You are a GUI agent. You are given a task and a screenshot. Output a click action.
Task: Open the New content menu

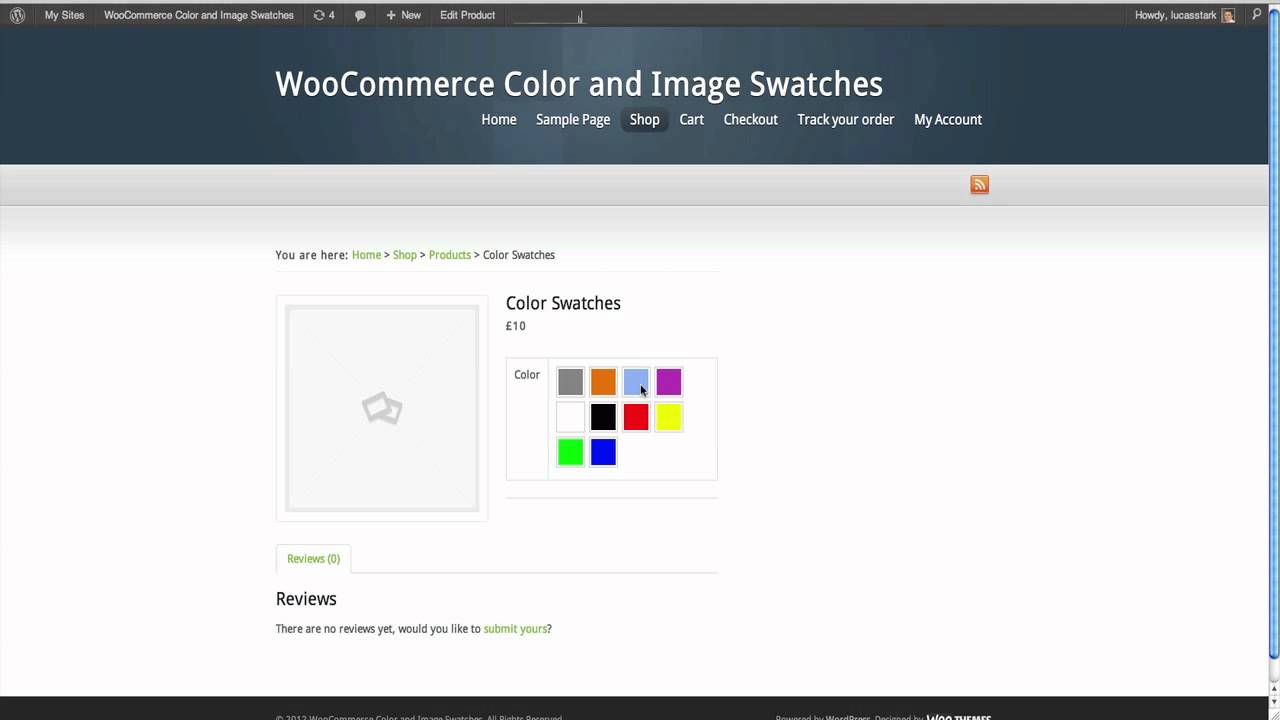(x=403, y=15)
